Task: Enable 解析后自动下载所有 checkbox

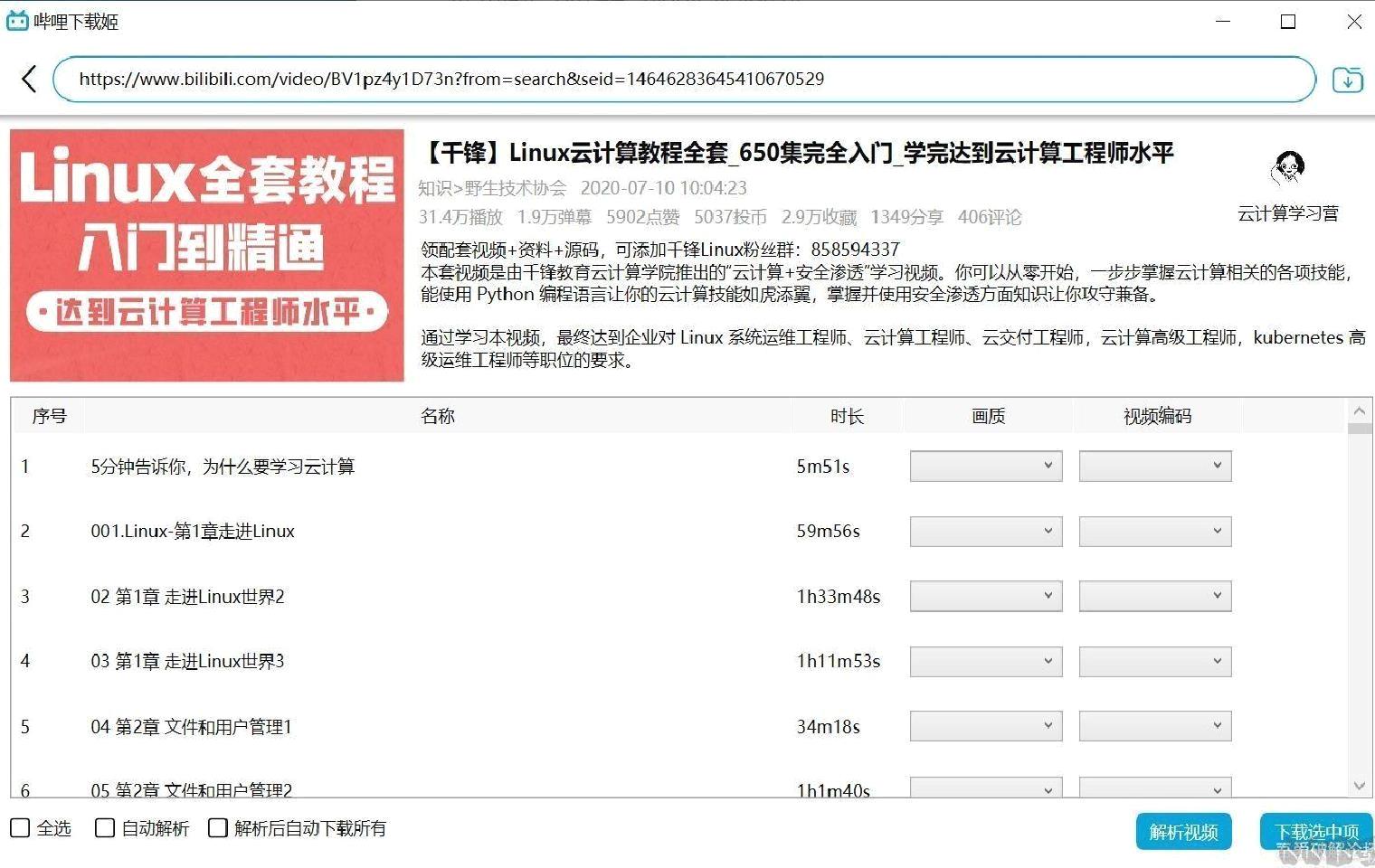Action: point(217,827)
